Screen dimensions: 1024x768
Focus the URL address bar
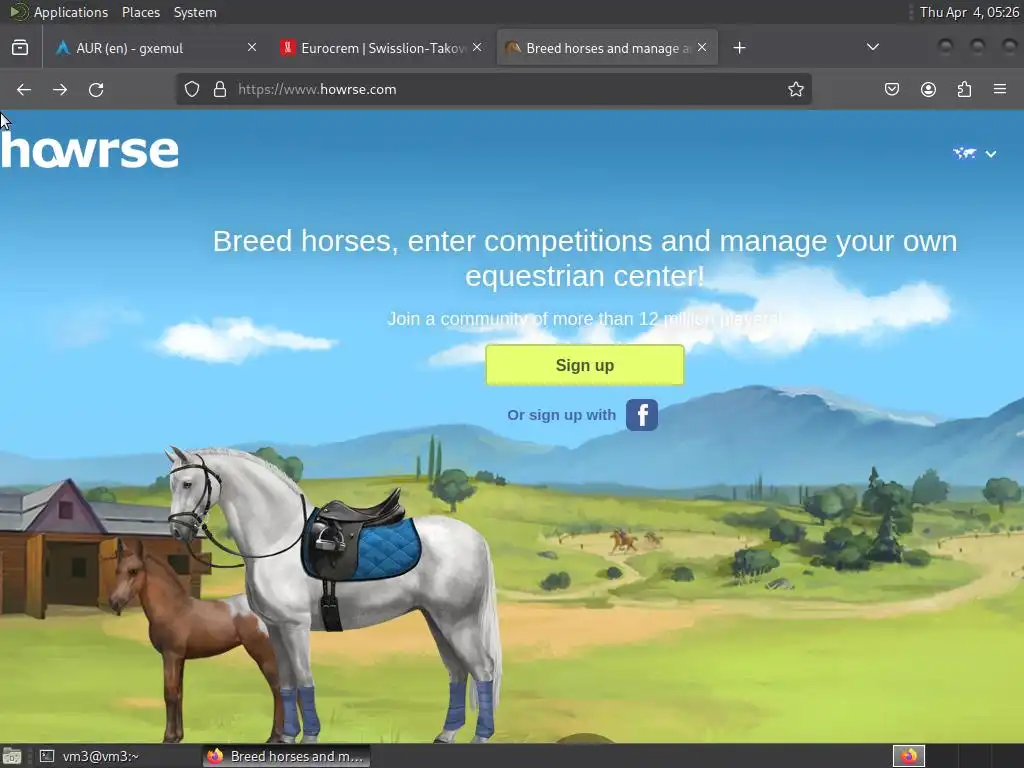coord(493,89)
